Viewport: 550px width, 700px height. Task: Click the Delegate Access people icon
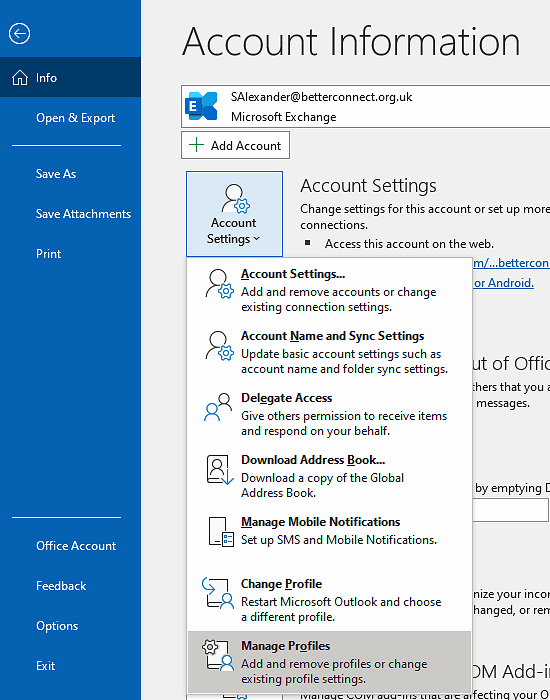[x=218, y=407]
